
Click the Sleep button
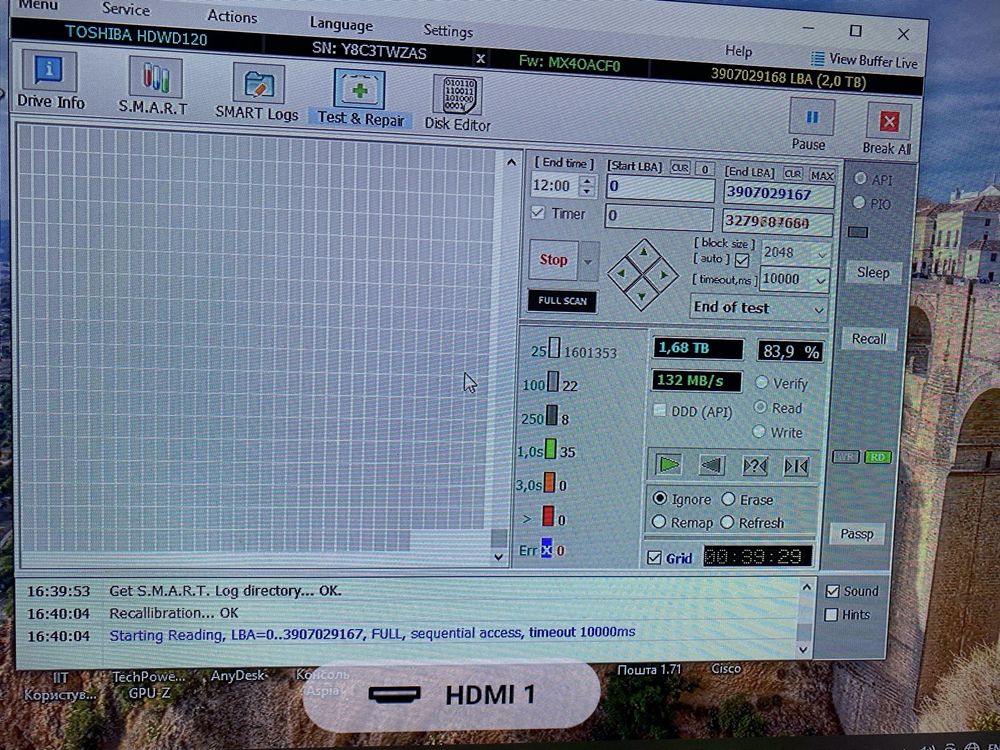[x=873, y=272]
